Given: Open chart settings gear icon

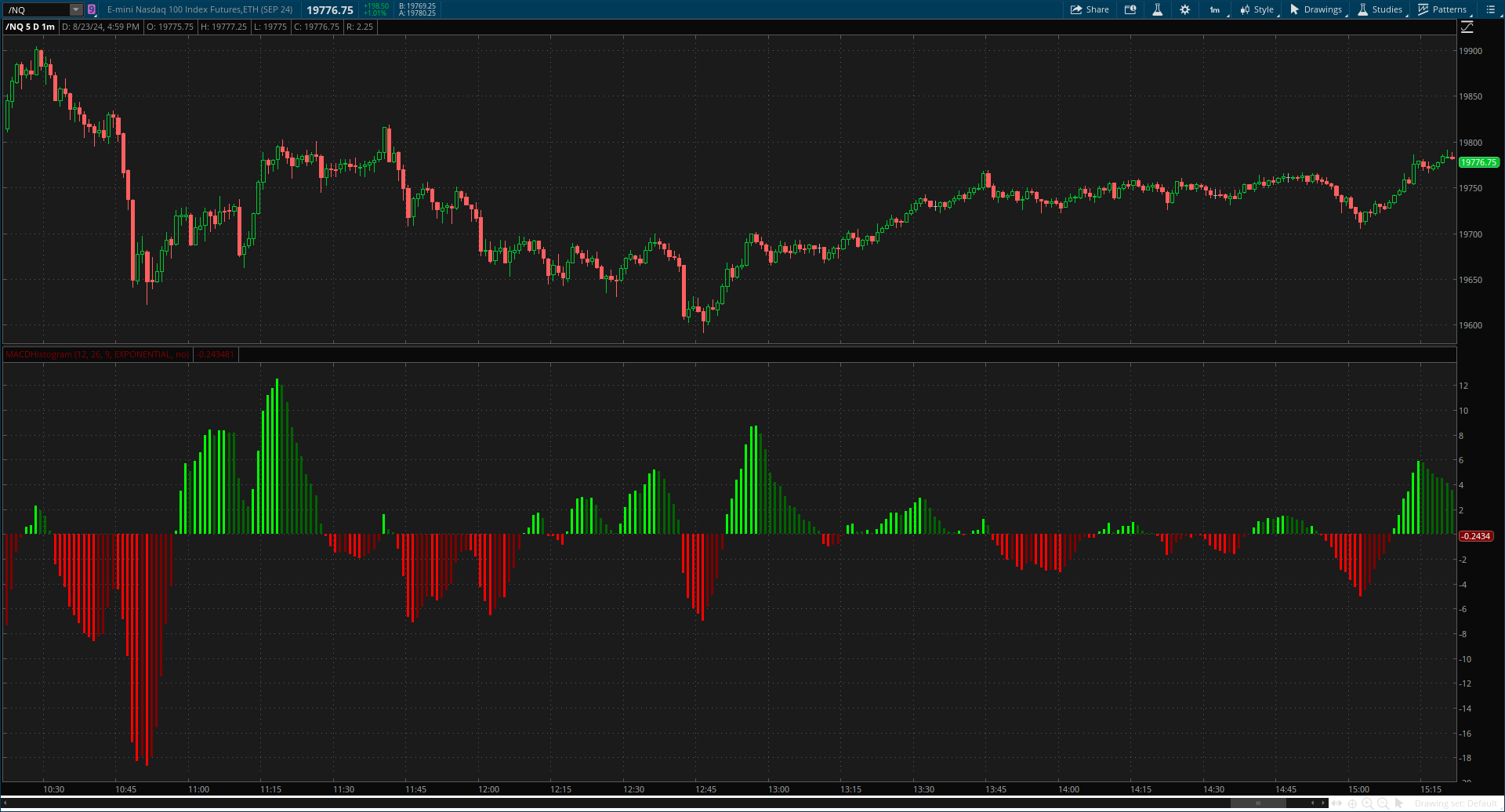Looking at the screenshot, I should (1185, 9).
